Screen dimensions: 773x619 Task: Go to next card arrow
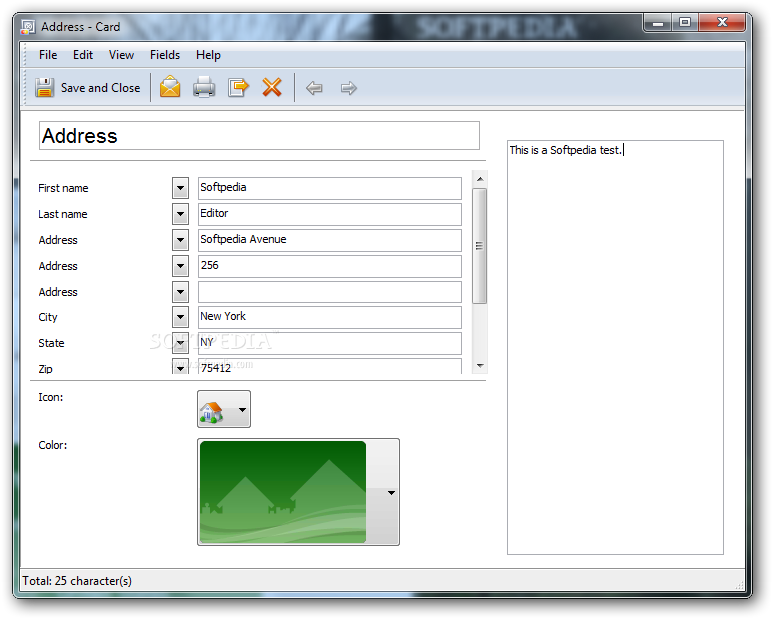[x=349, y=88]
